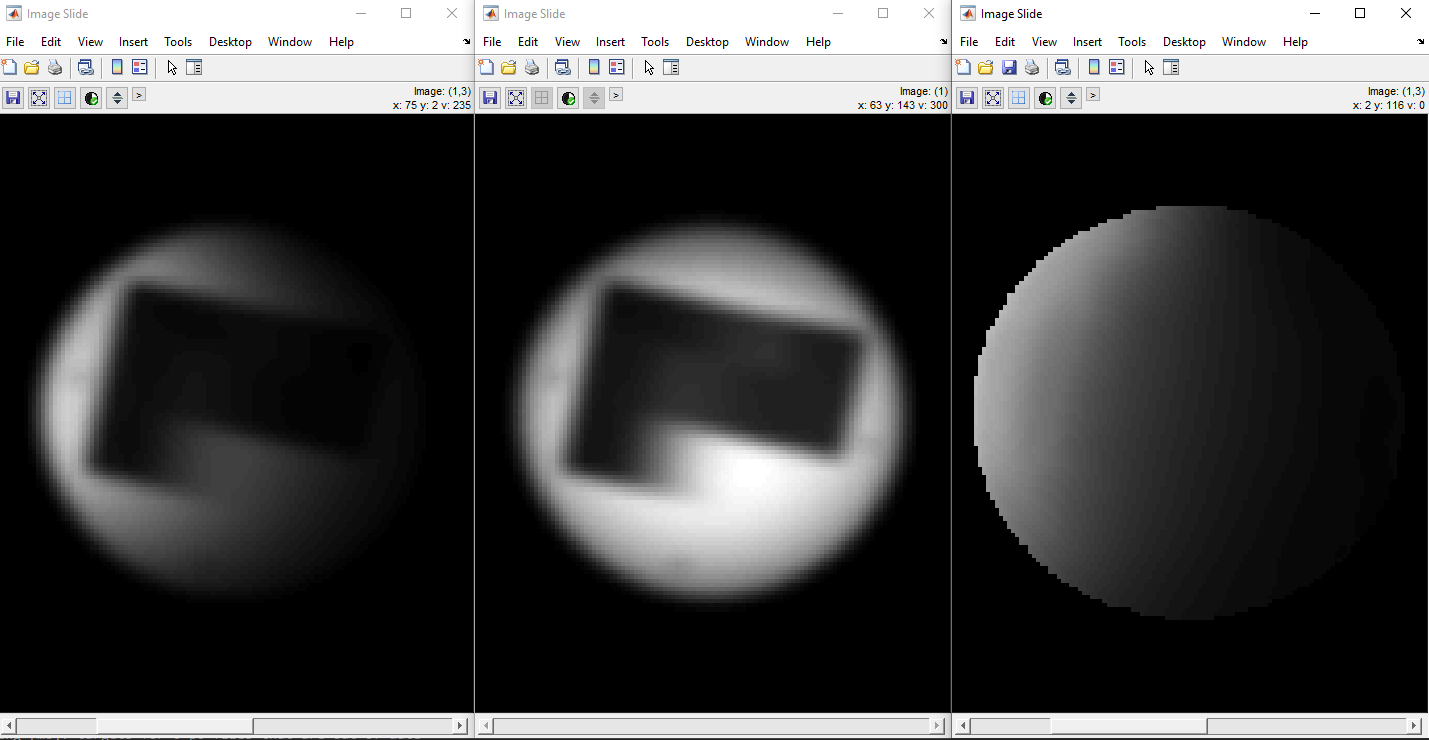This screenshot has width=1429, height=740.
Task: Open a file from the middle window toolbar
Action: [x=508, y=67]
